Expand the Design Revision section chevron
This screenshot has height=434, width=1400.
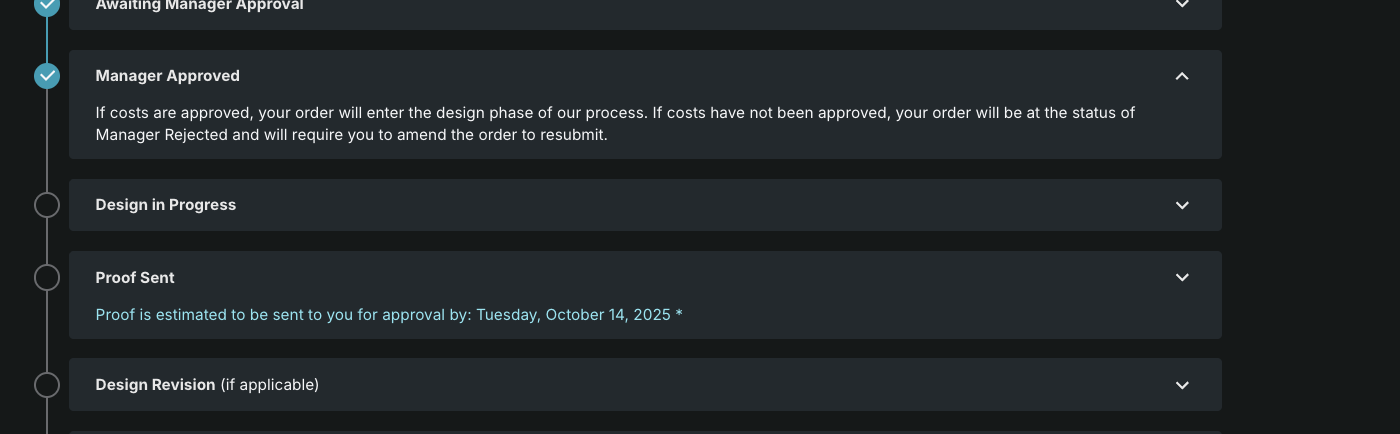point(1182,385)
